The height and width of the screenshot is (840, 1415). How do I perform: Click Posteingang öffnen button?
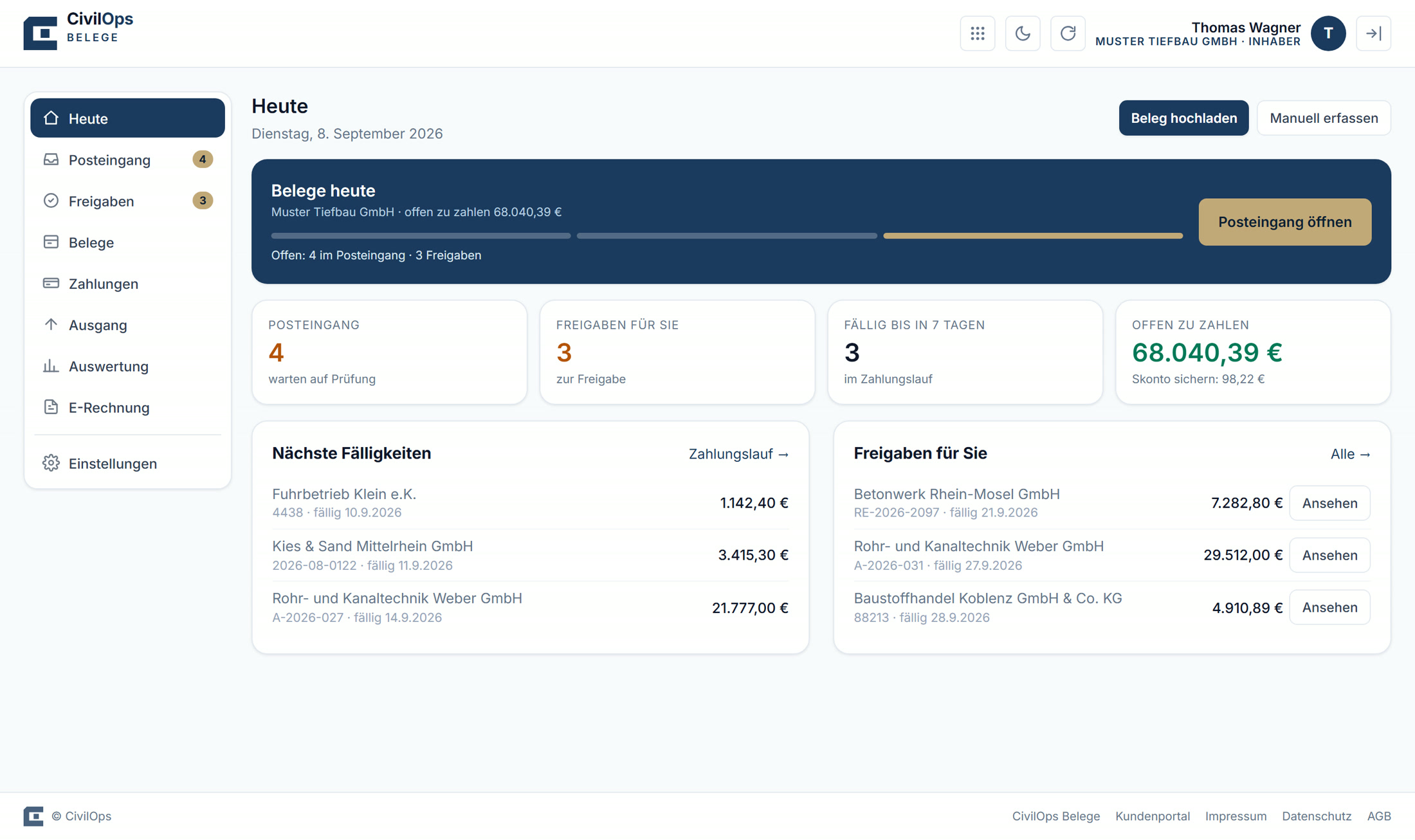pos(1284,222)
